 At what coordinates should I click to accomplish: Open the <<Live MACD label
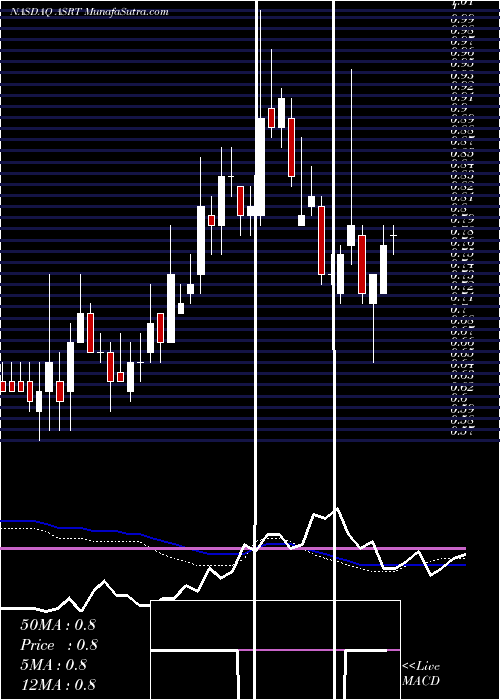[x=421, y=674]
